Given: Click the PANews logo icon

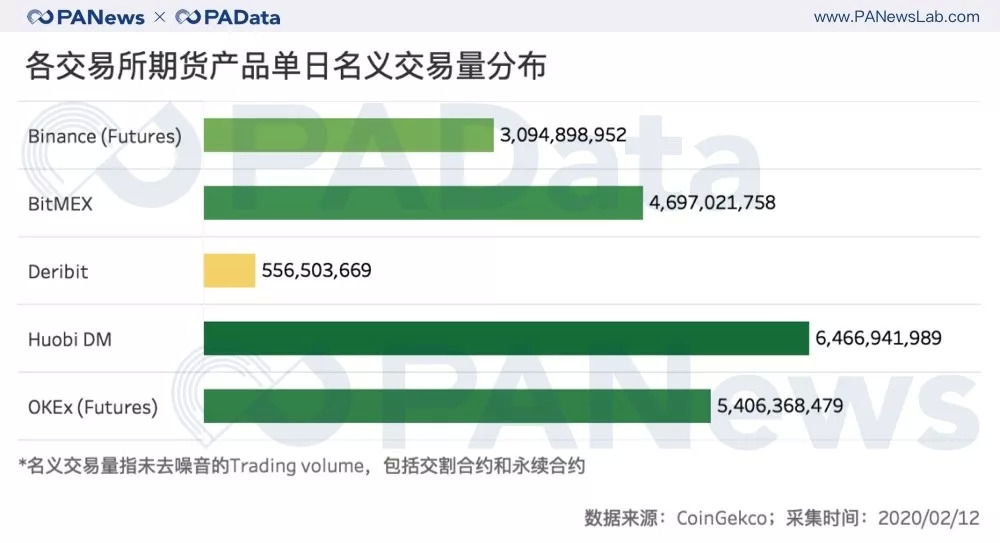Looking at the screenshot, I should click(41, 17).
